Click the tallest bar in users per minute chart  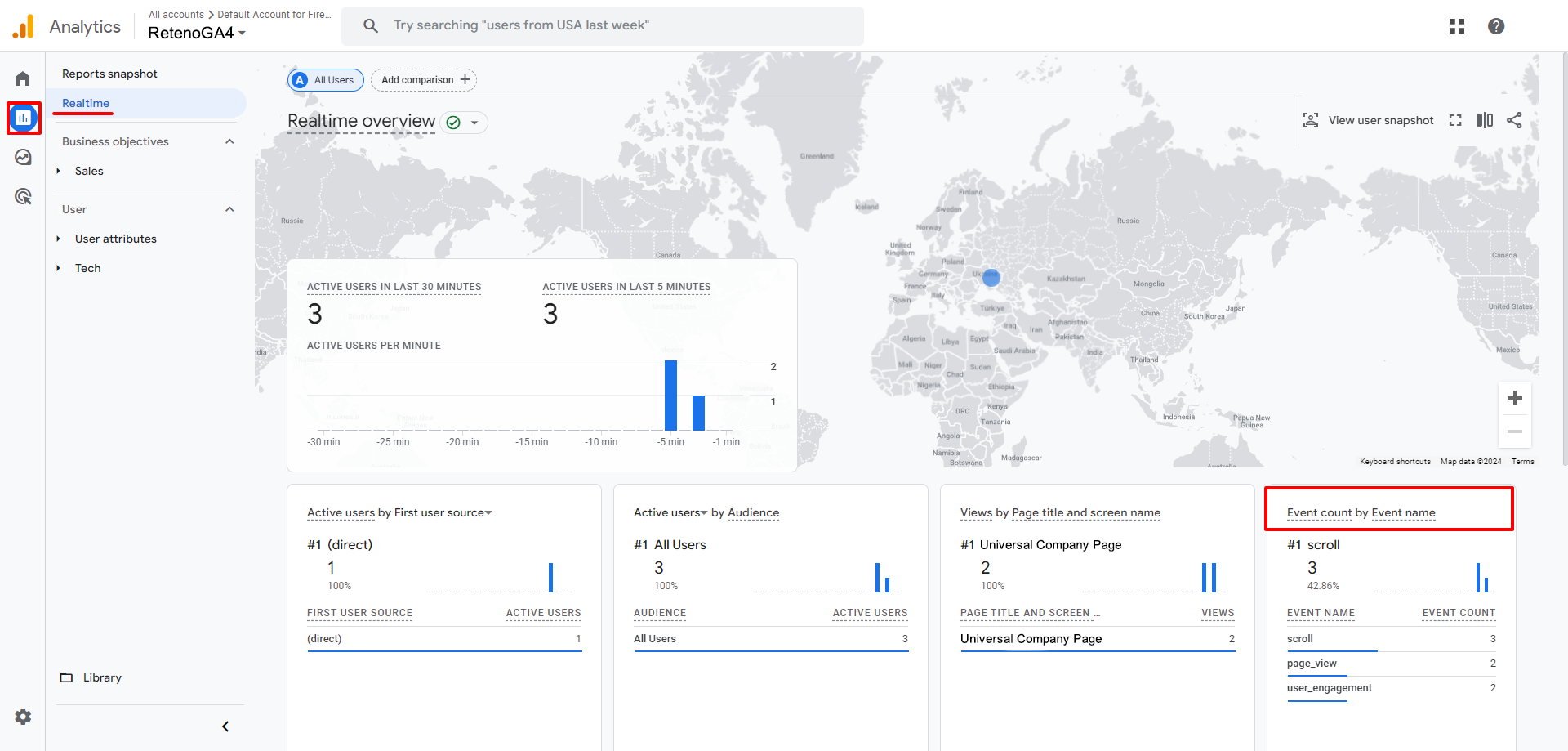pos(670,396)
